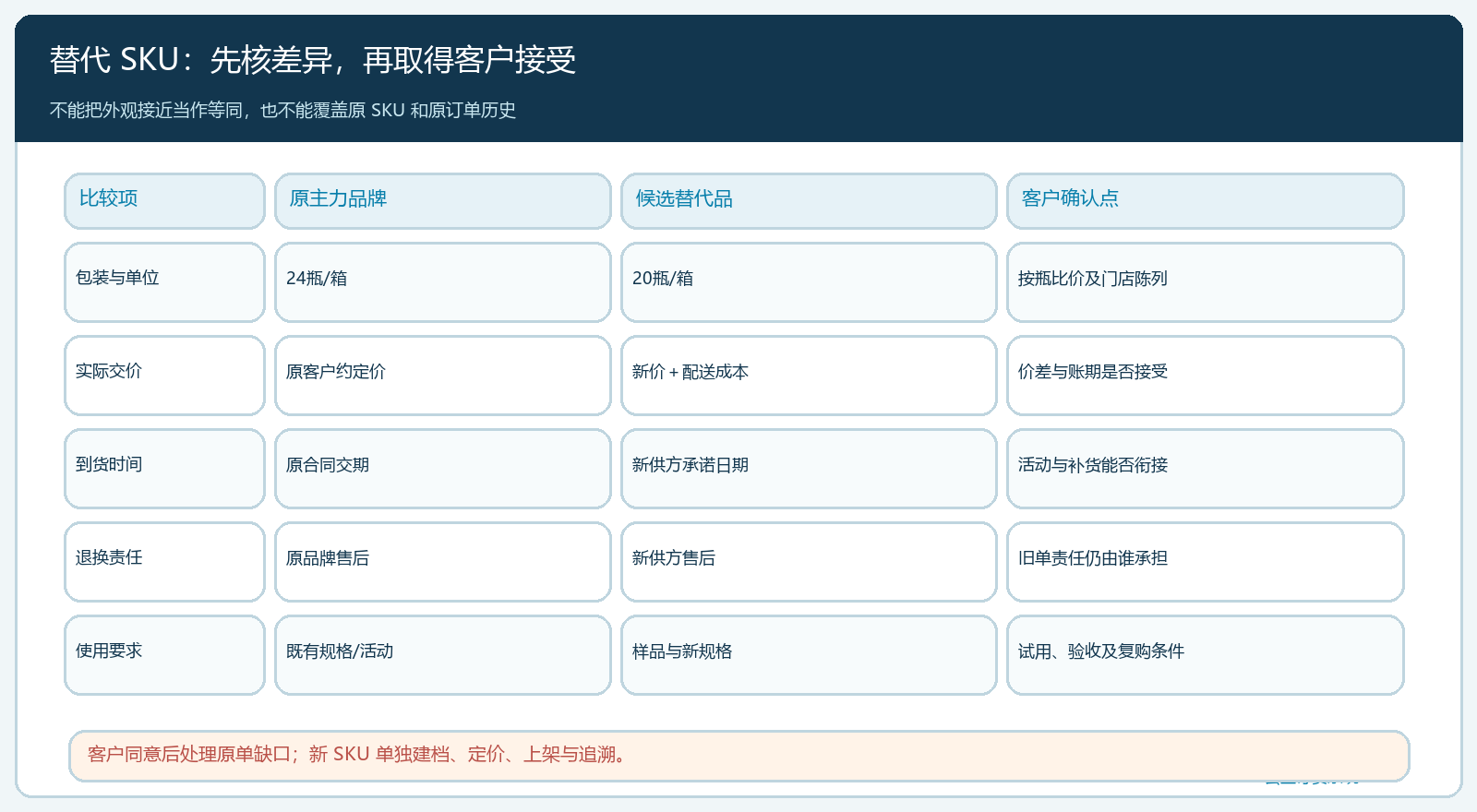This screenshot has width=1477, height=812.
Task: Select the "原合同交期" cell
Action: pos(443,469)
